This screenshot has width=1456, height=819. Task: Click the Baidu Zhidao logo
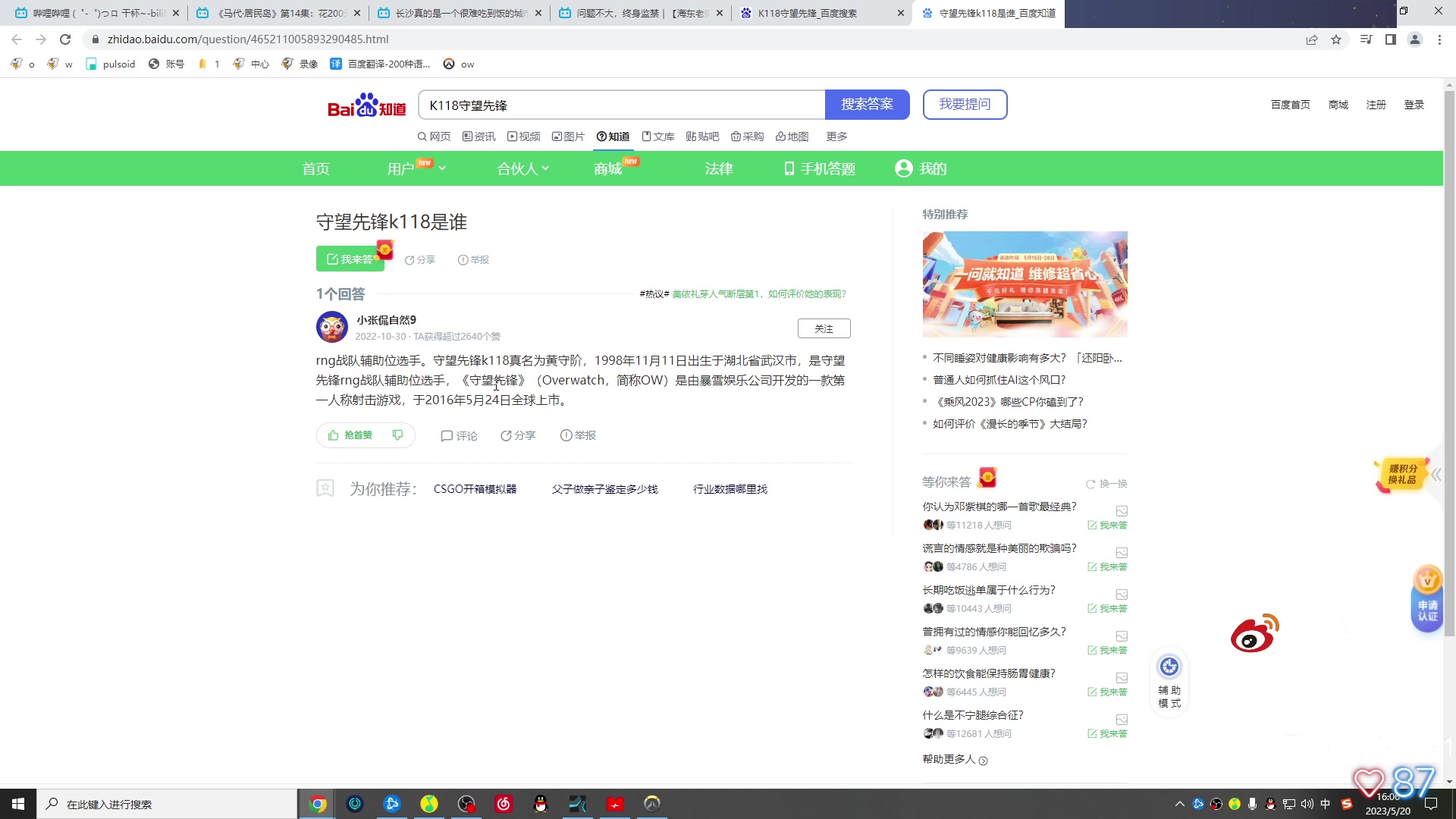[367, 105]
